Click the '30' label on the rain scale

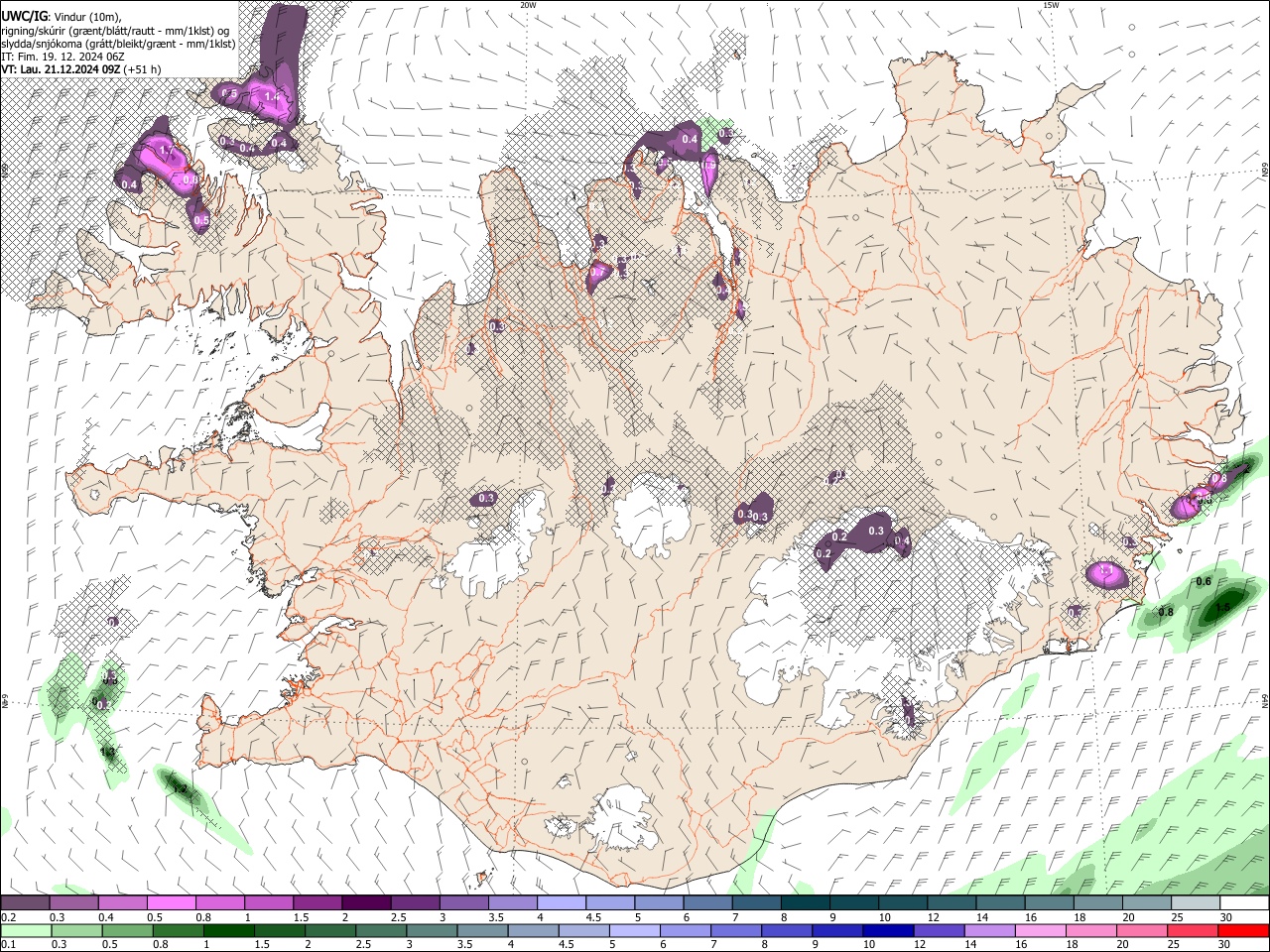pyautogui.click(x=1226, y=945)
